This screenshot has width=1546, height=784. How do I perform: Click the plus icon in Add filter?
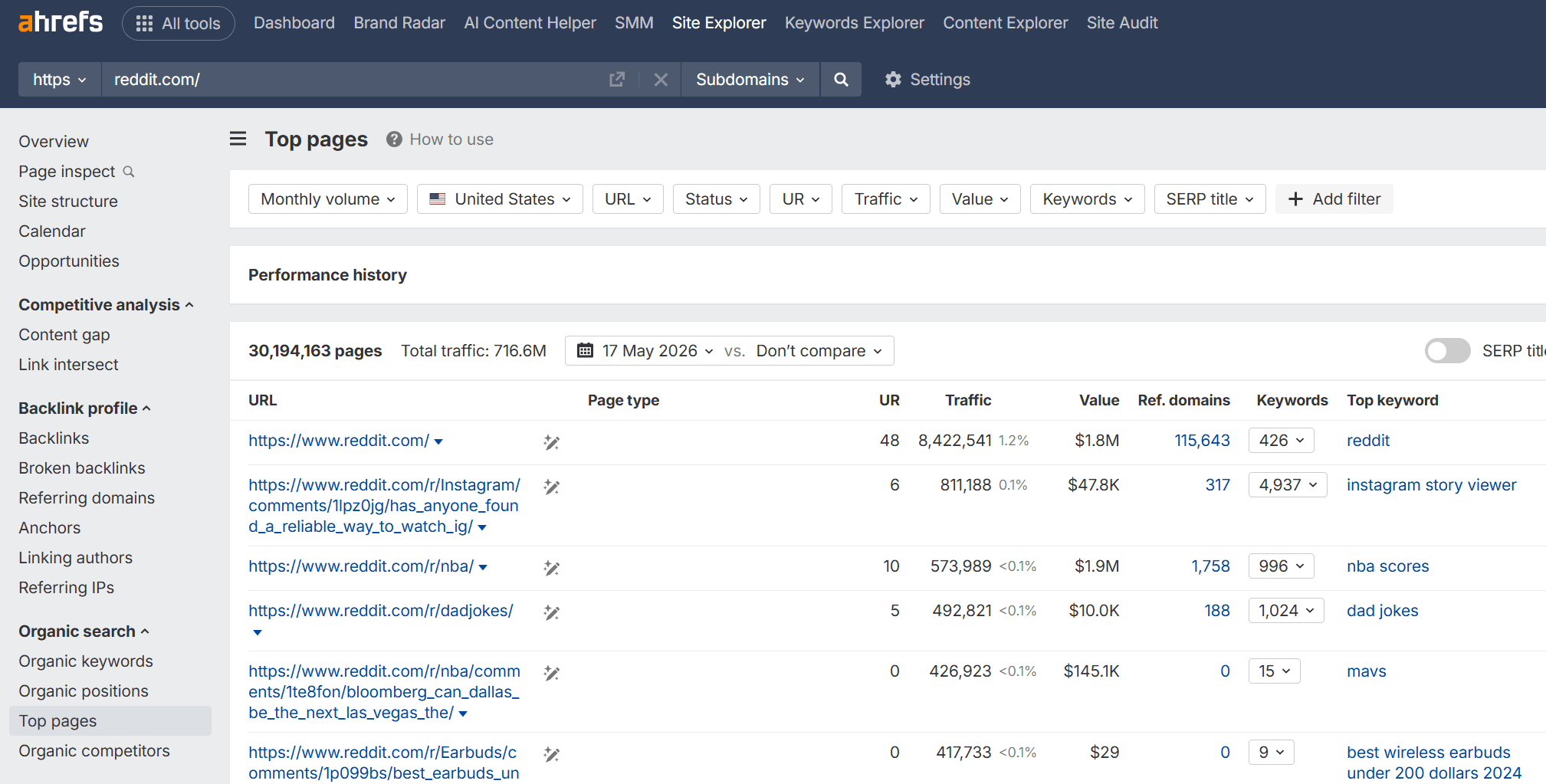pyautogui.click(x=1295, y=199)
